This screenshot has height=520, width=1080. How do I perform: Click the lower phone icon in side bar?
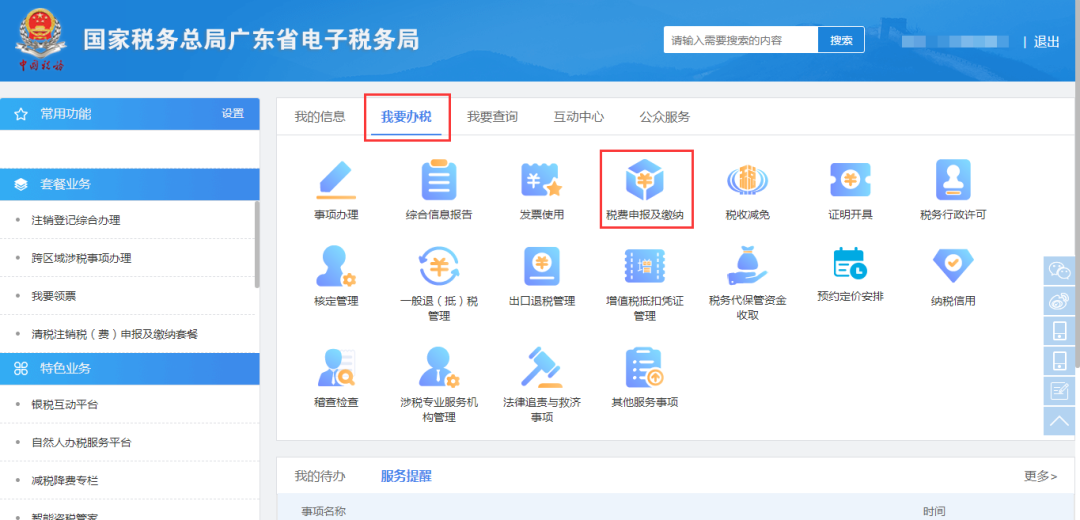coord(1060,361)
